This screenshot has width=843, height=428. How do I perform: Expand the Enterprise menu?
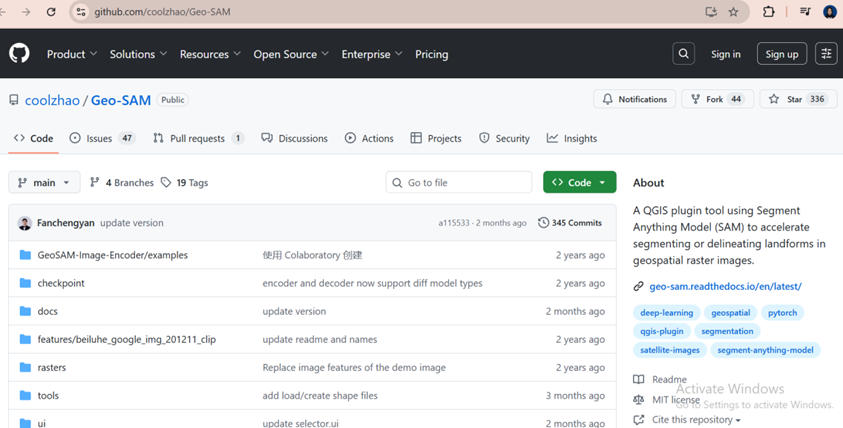click(372, 54)
